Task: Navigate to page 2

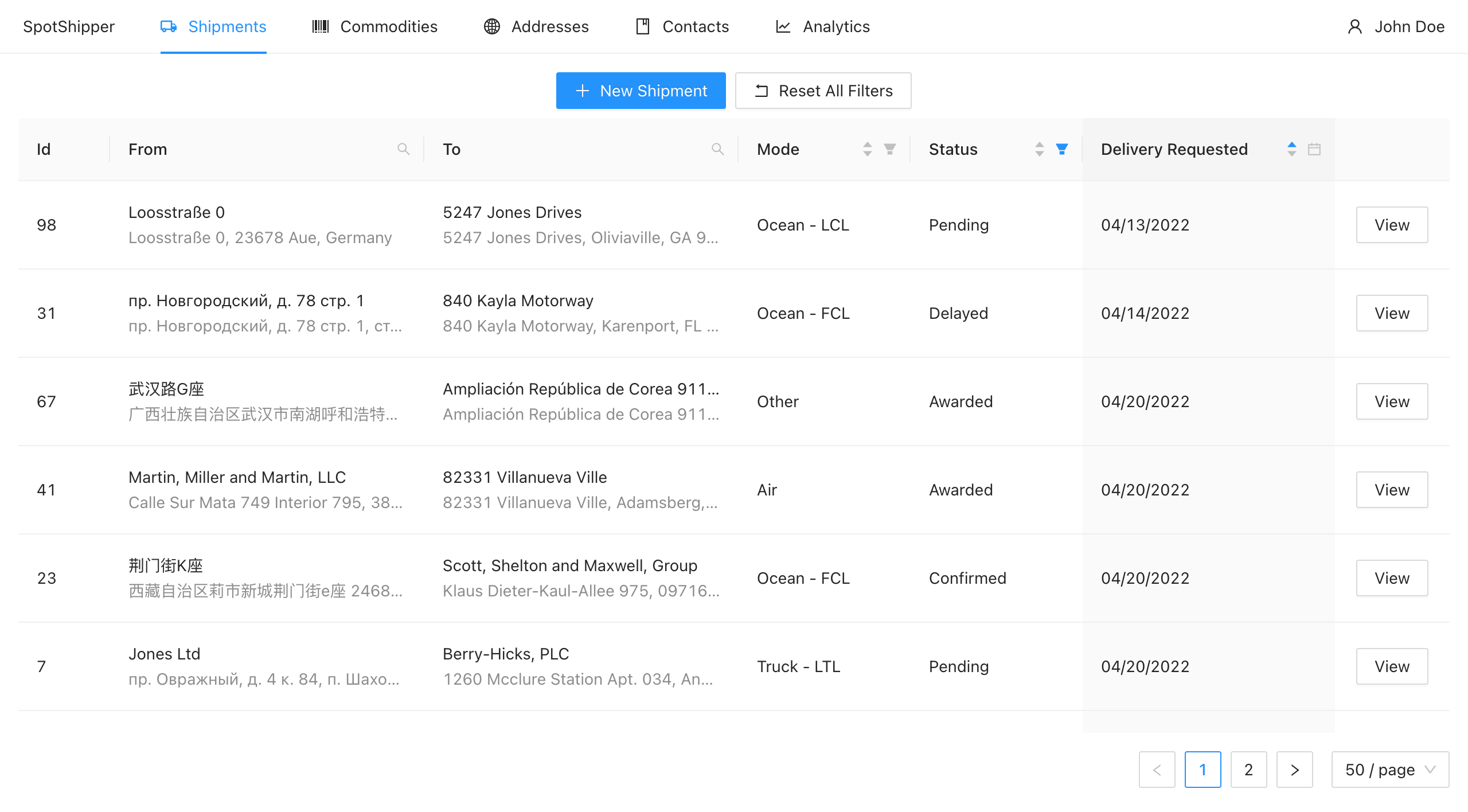Action: [1249, 769]
